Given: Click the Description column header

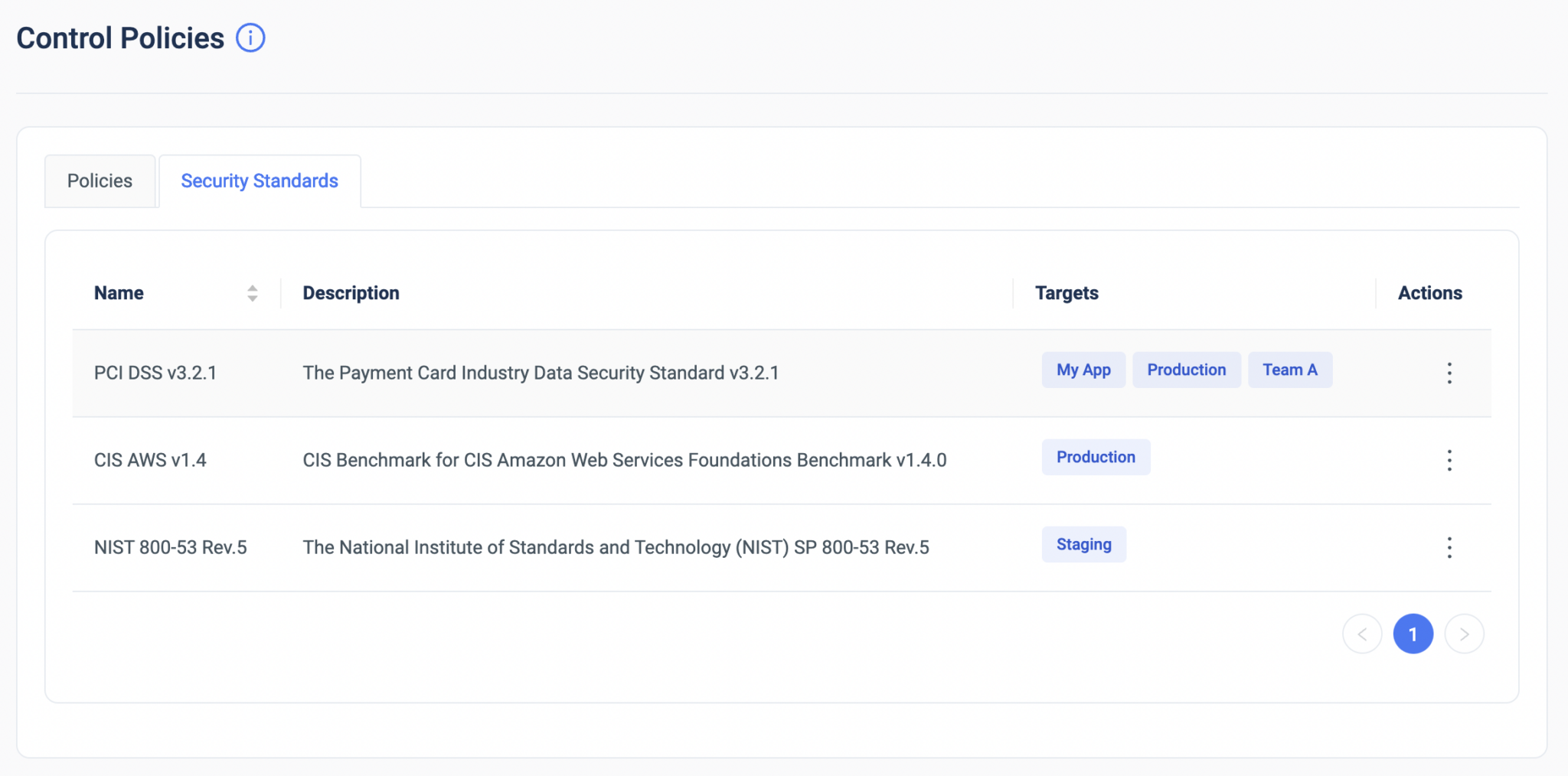Looking at the screenshot, I should [x=351, y=293].
